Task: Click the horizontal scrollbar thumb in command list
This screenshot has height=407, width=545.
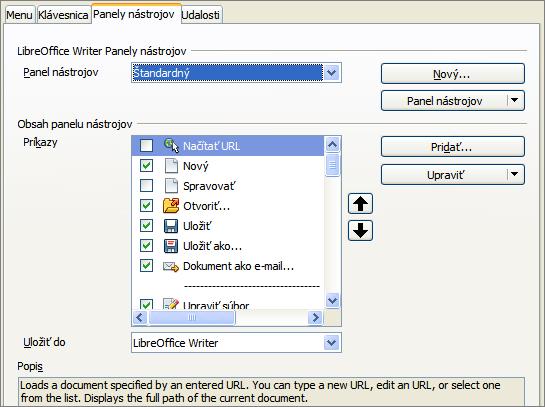Action: pos(192,318)
